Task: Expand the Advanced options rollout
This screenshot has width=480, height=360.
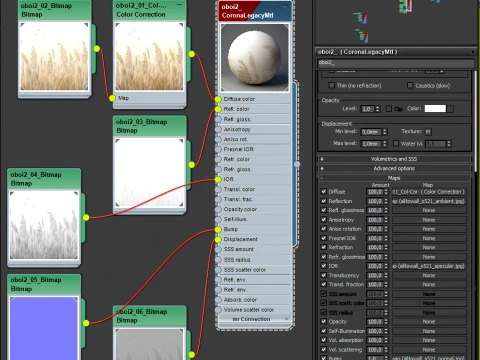Action: point(394,168)
